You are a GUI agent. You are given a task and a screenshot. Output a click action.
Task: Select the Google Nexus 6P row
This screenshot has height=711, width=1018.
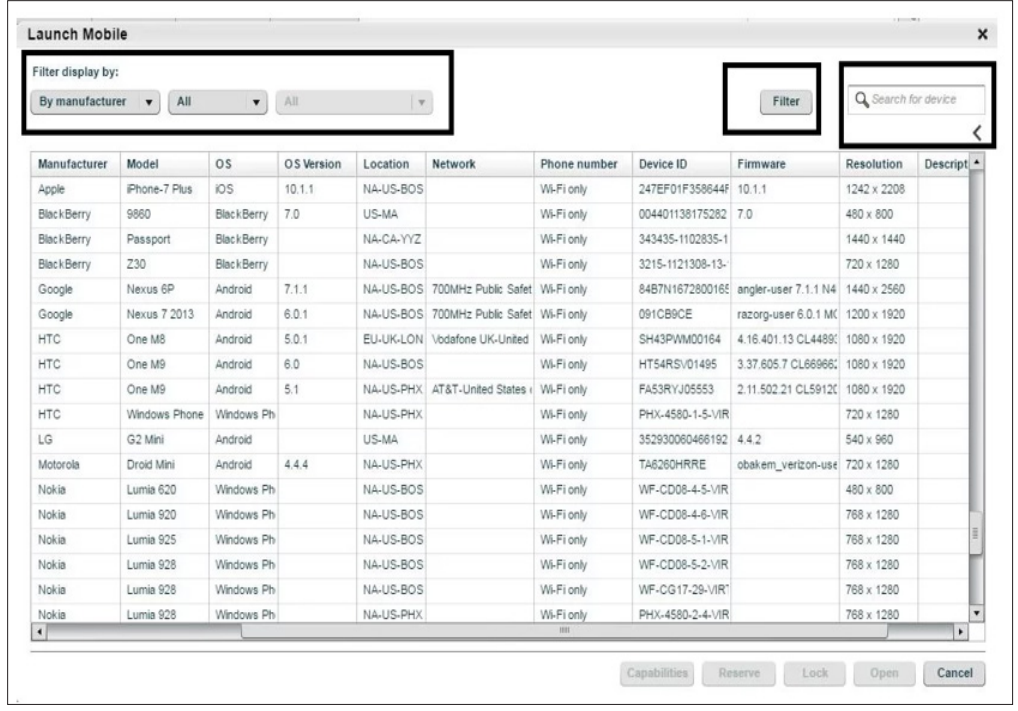500,290
